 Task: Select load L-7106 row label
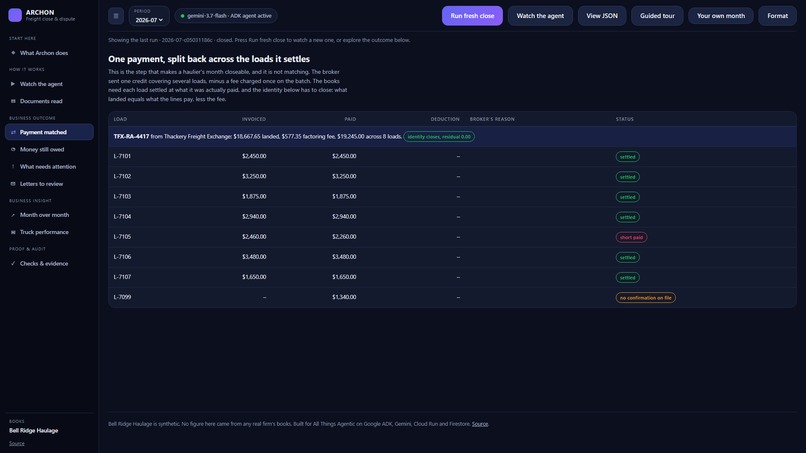click(122, 257)
